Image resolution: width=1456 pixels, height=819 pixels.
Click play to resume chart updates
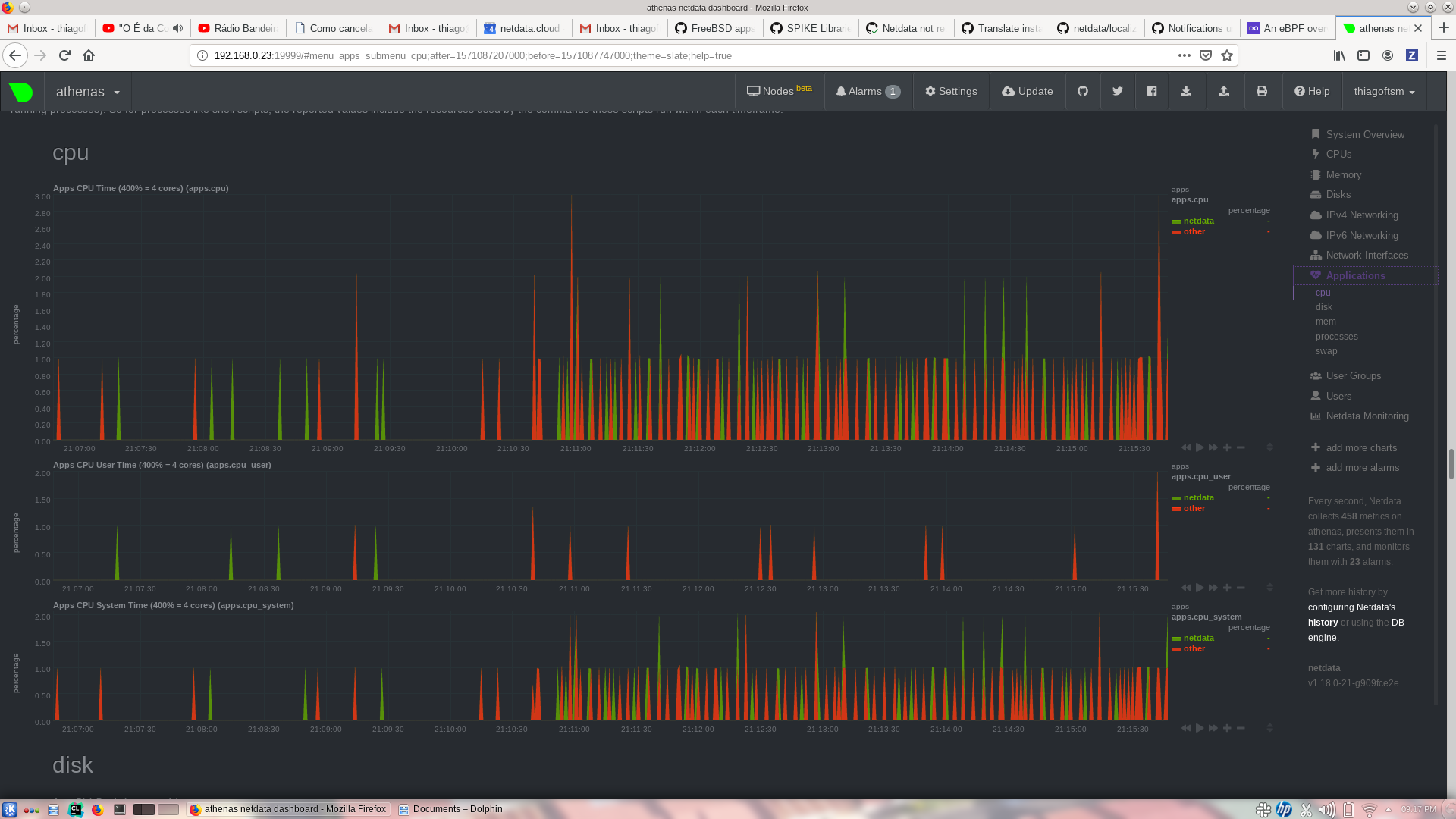coord(1200,447)
